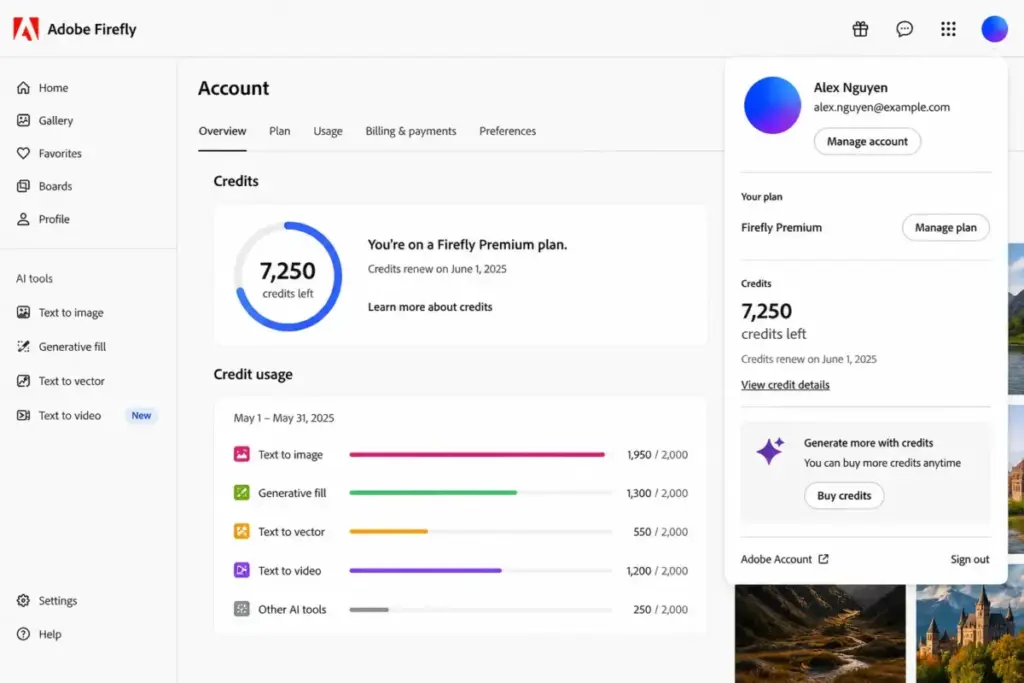Open the Billing & payments tab
1024x683 pixels.
tap(411, 131)
